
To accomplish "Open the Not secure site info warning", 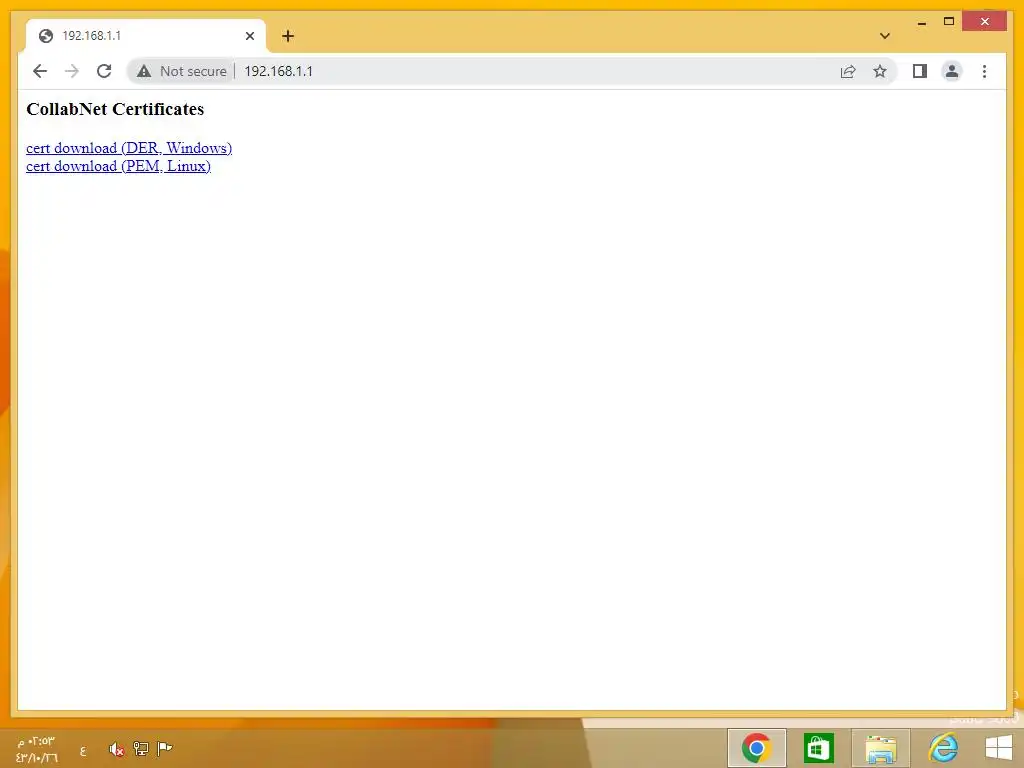I will [182, 71].
